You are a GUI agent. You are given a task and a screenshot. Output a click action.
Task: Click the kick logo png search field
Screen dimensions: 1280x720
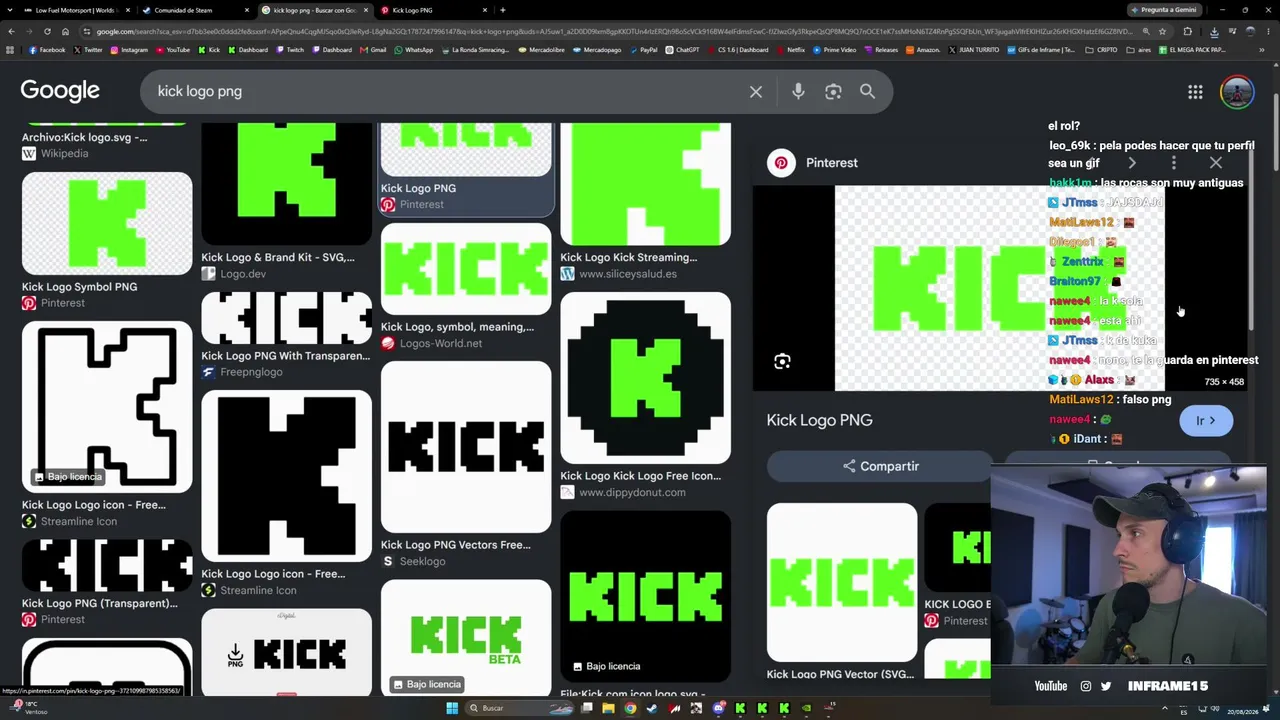(x=450, y=92)
